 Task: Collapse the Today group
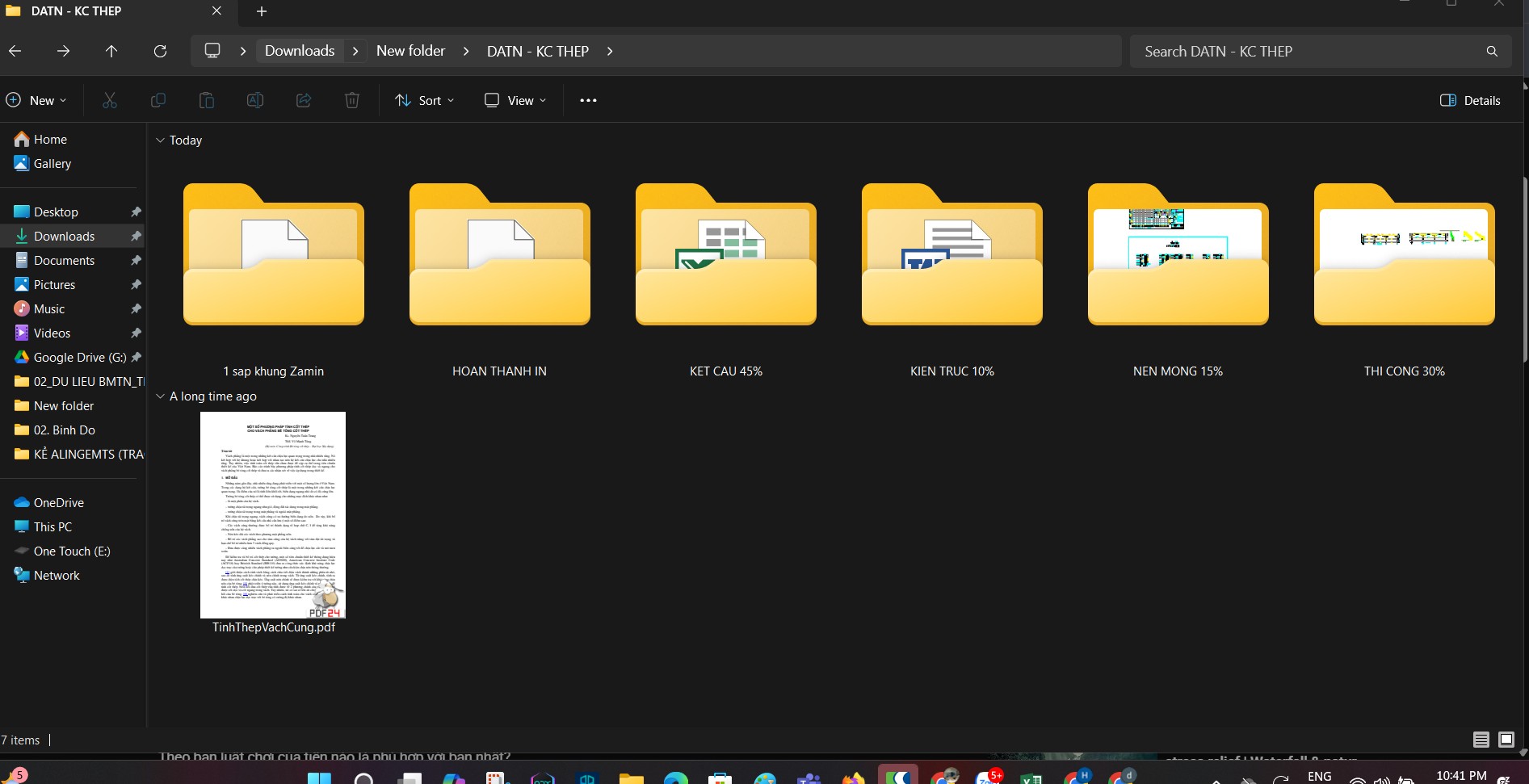pyautogui.click(x=160, y=140)
